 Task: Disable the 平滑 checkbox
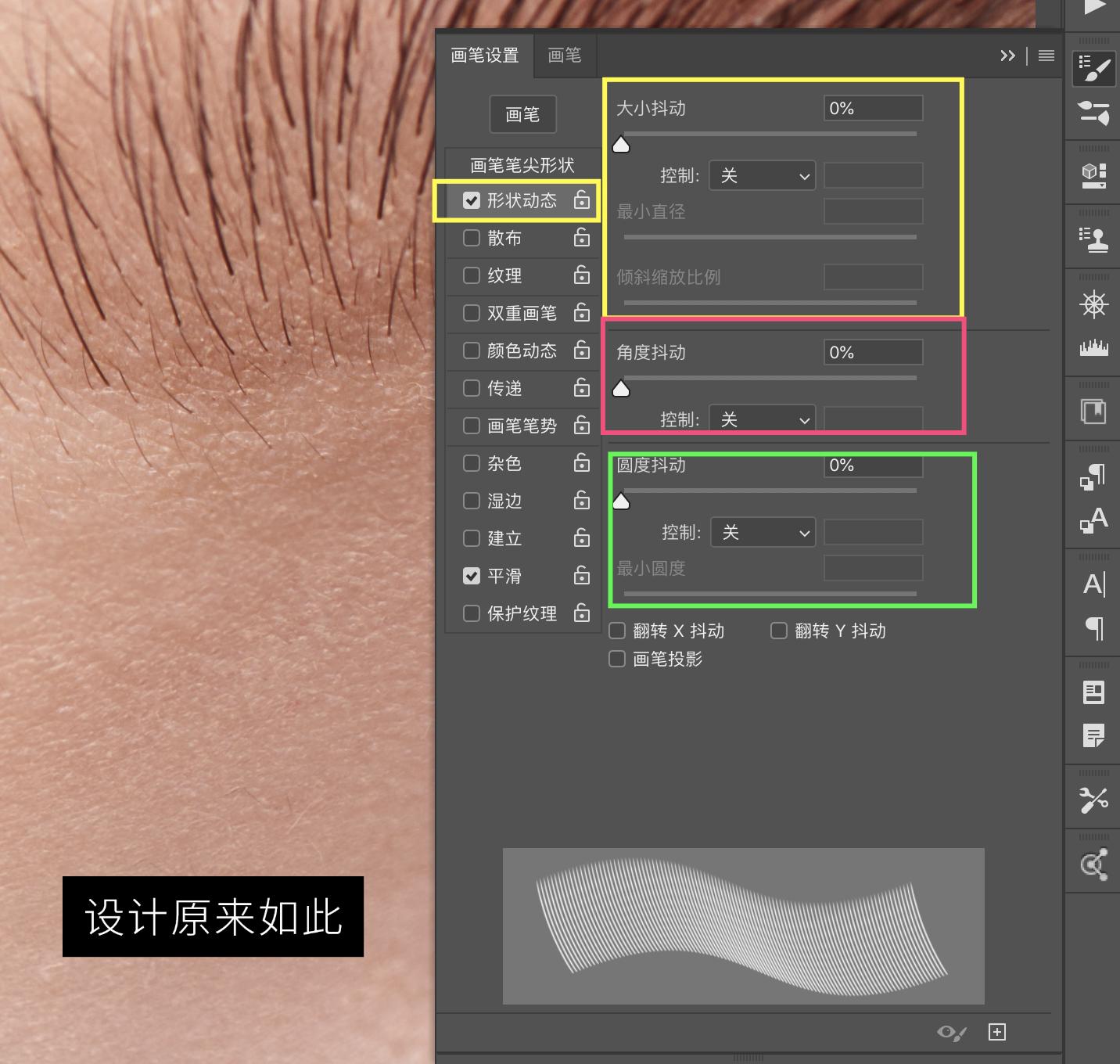[x=472, y=576]
